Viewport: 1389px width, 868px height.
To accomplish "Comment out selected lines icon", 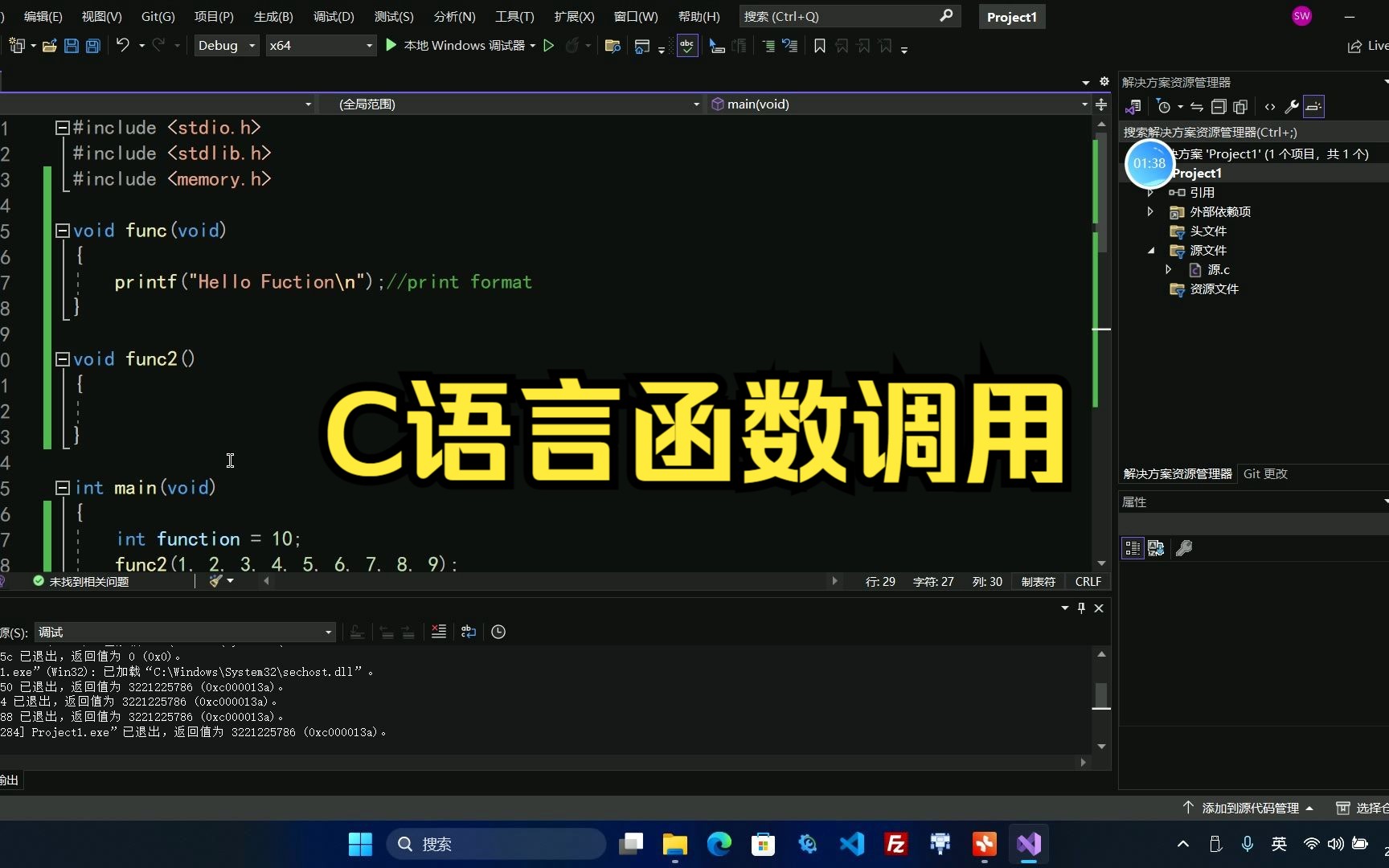I will click(x=768, y=46).
